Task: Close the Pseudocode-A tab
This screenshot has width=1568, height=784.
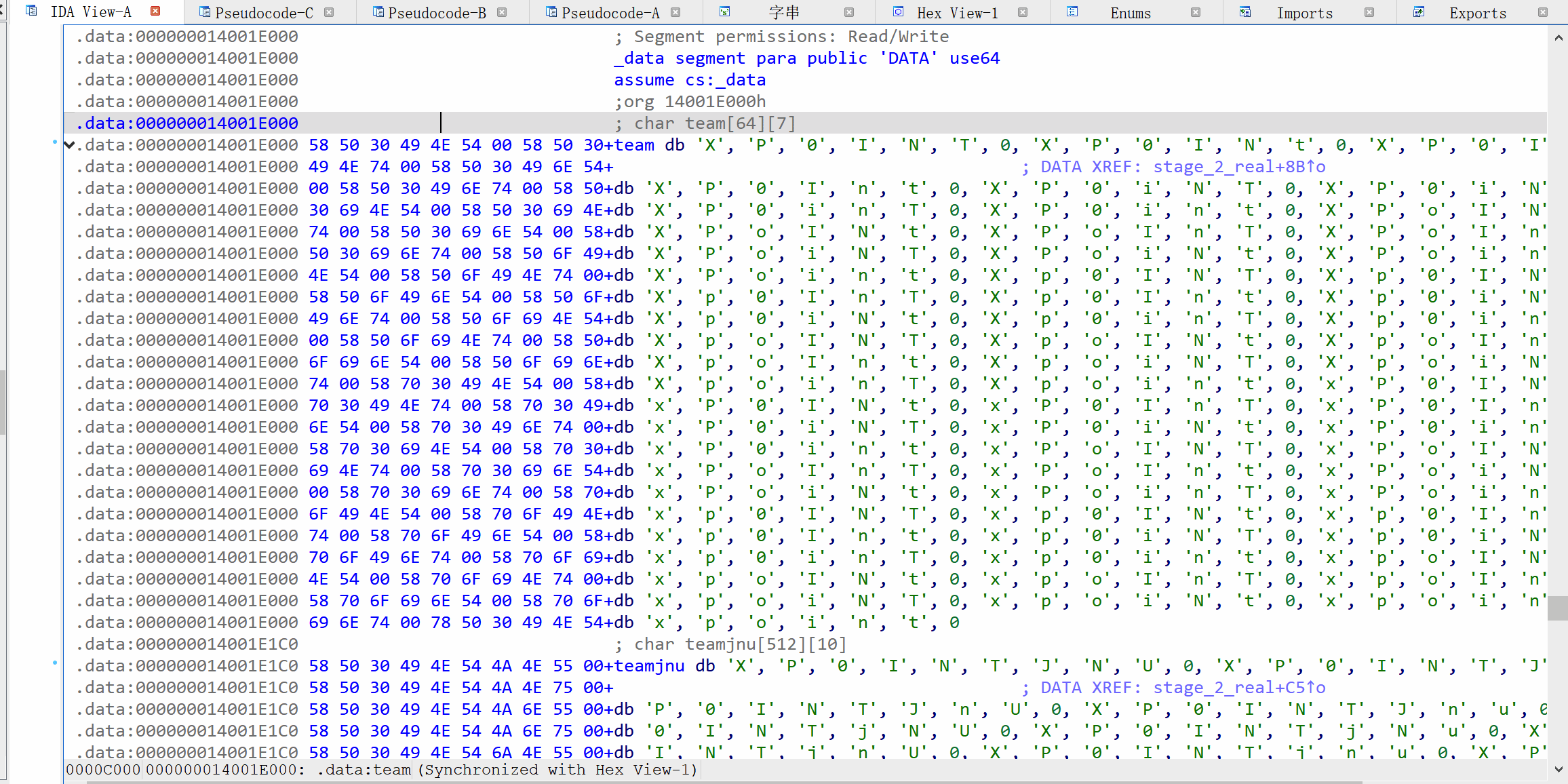Action: tap(675, 12)
